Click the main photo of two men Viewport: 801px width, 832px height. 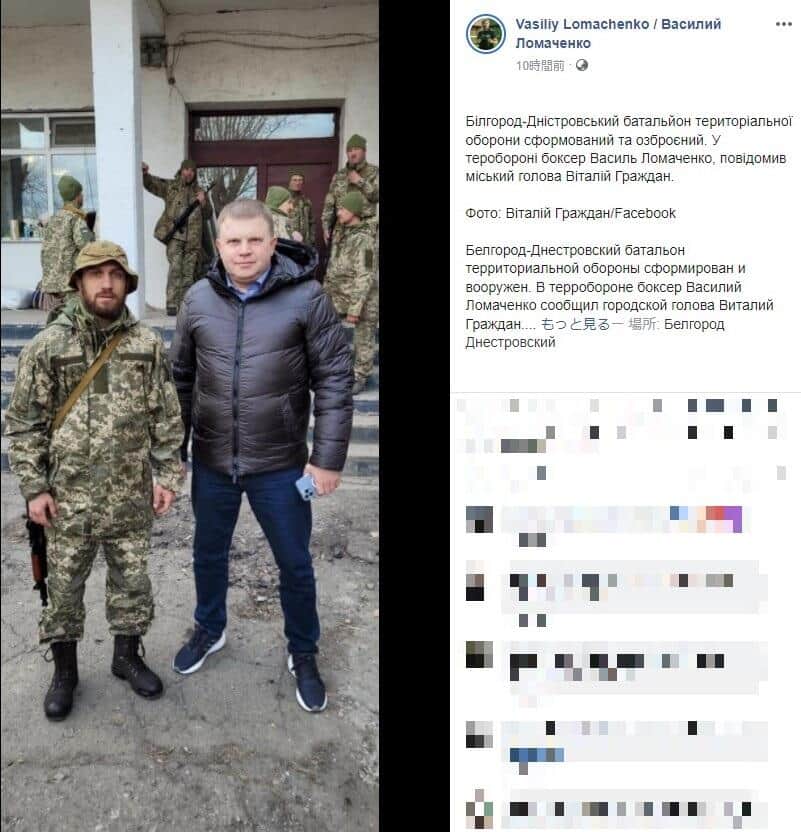tap(190, 416)
